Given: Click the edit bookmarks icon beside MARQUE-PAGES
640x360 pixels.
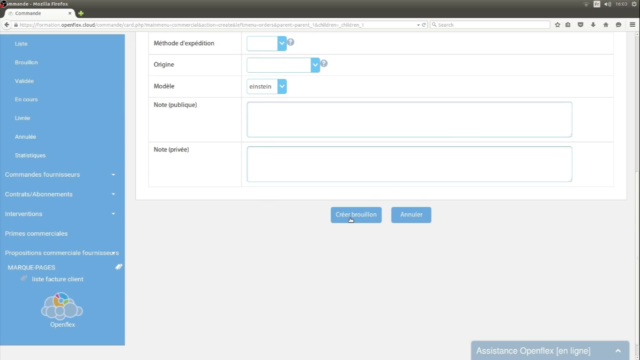Looking at the screenshot, I should [x=118, y=267].
